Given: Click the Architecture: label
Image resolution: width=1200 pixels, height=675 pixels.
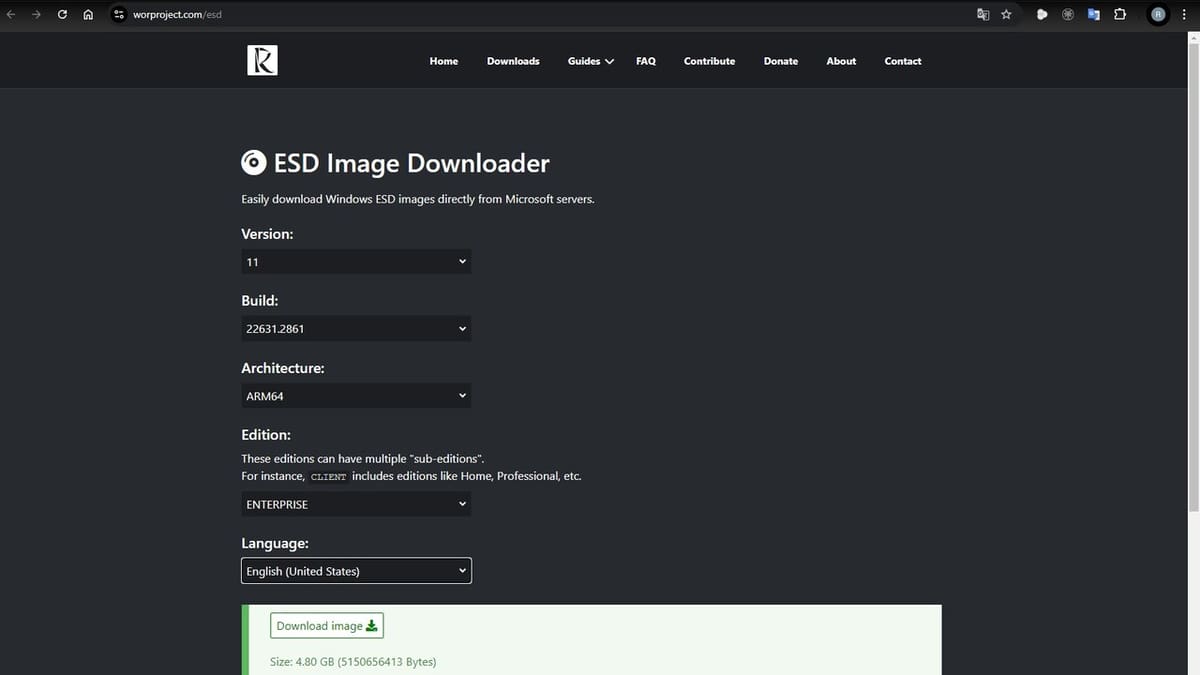Looking at the screenshot, I should tap(283, 368).
